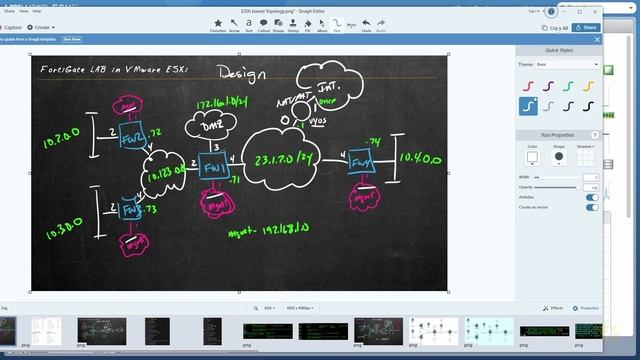
Task: Open the Favorites tool
Action: [x=218, y=25]
